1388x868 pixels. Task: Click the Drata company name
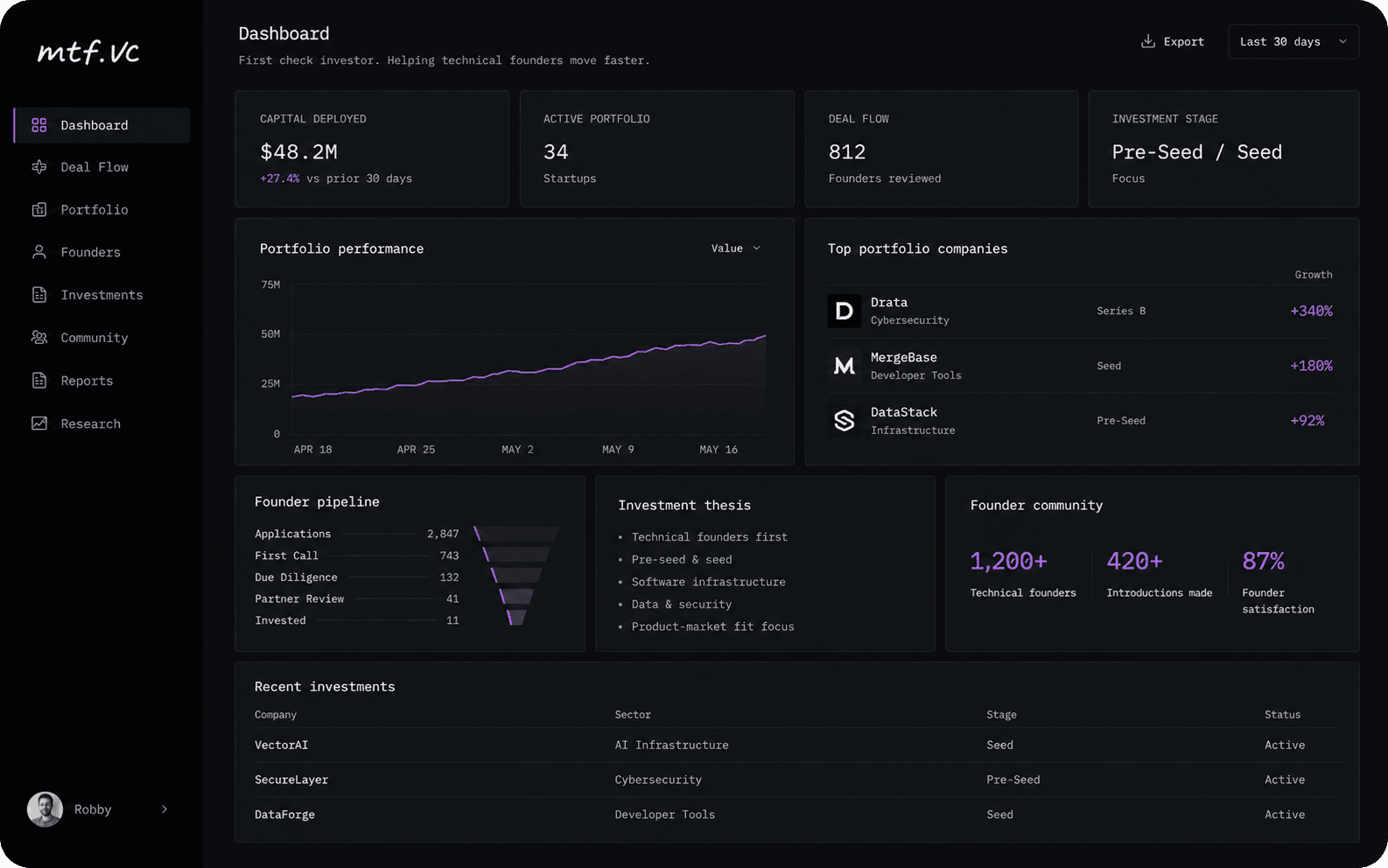tap(889, 303)
